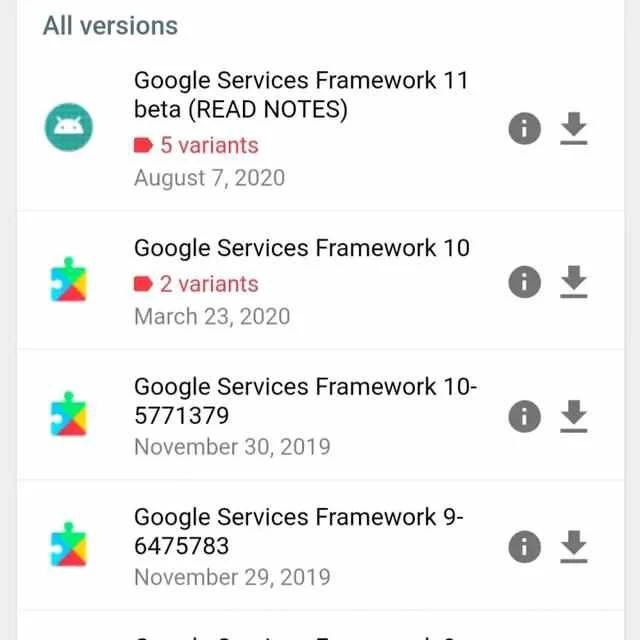Show info for Google Services Framework 10

[x=524, y=282]
